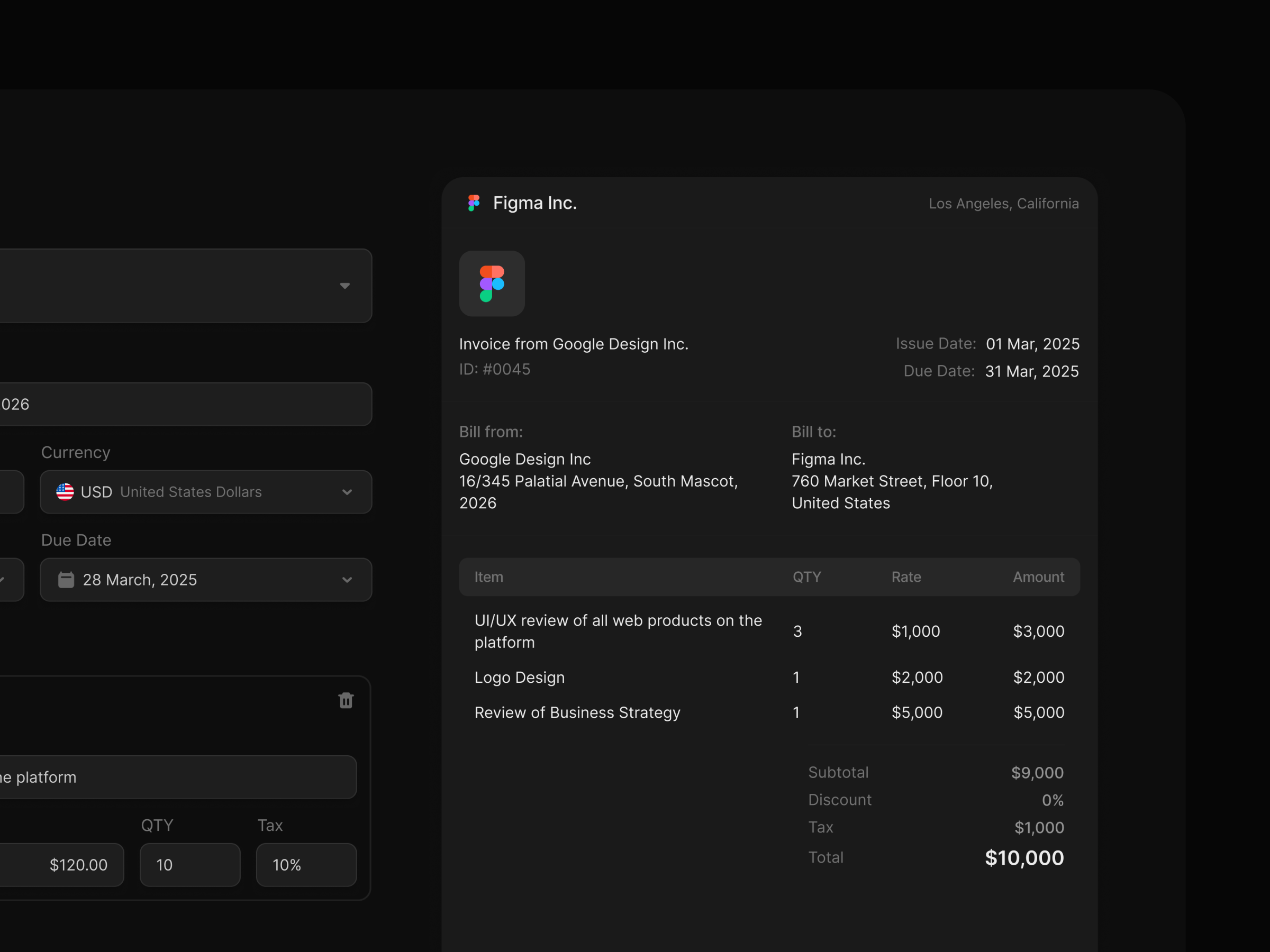
Task: Click the platform description text box
Action: point(178,777)
